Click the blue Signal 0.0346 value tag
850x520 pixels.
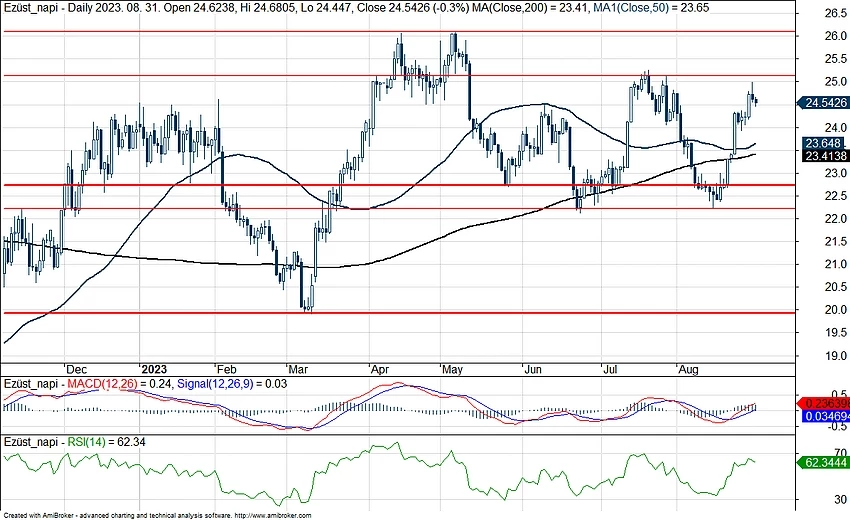tap(826, 416)
